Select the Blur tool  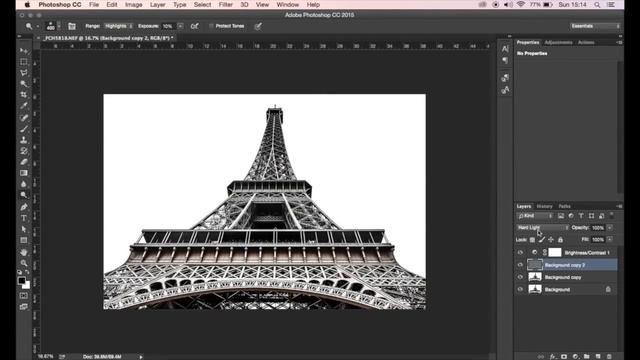(x=24, y=184)
